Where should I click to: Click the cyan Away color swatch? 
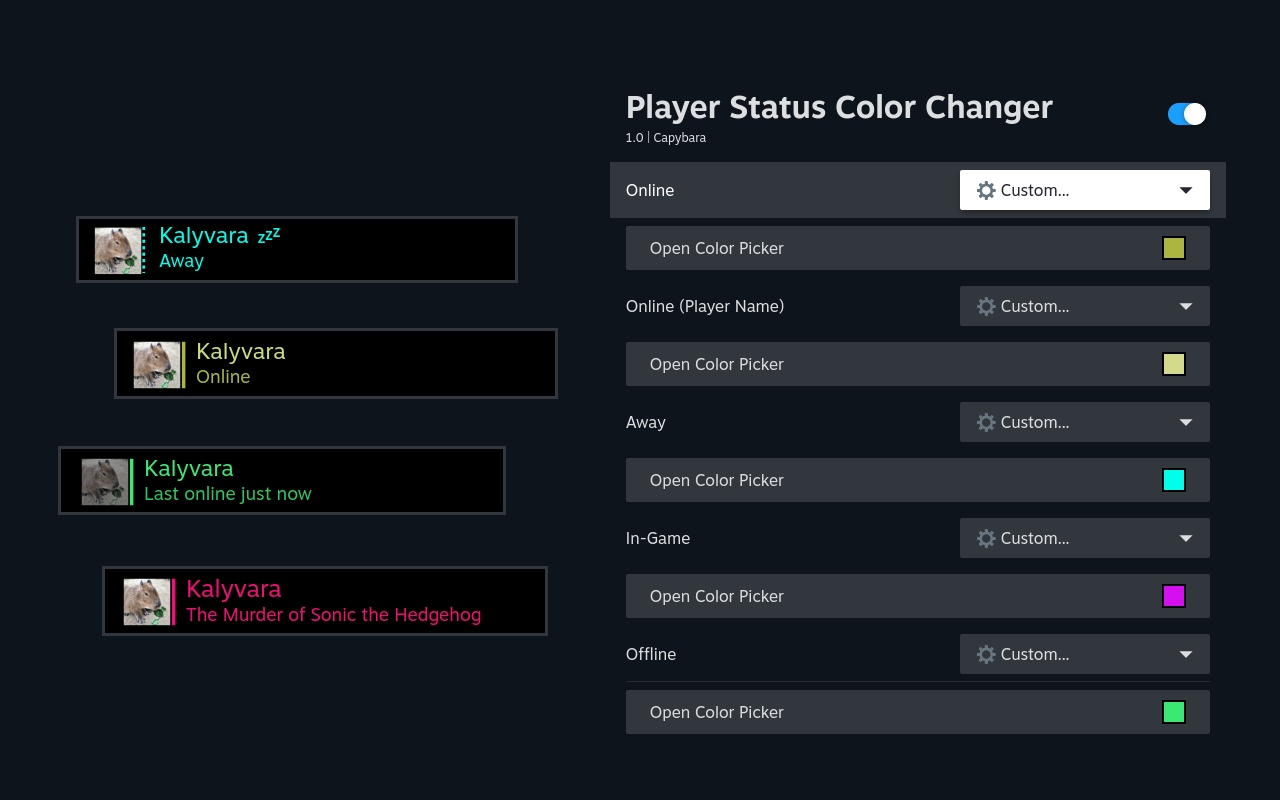point(1174,480)
